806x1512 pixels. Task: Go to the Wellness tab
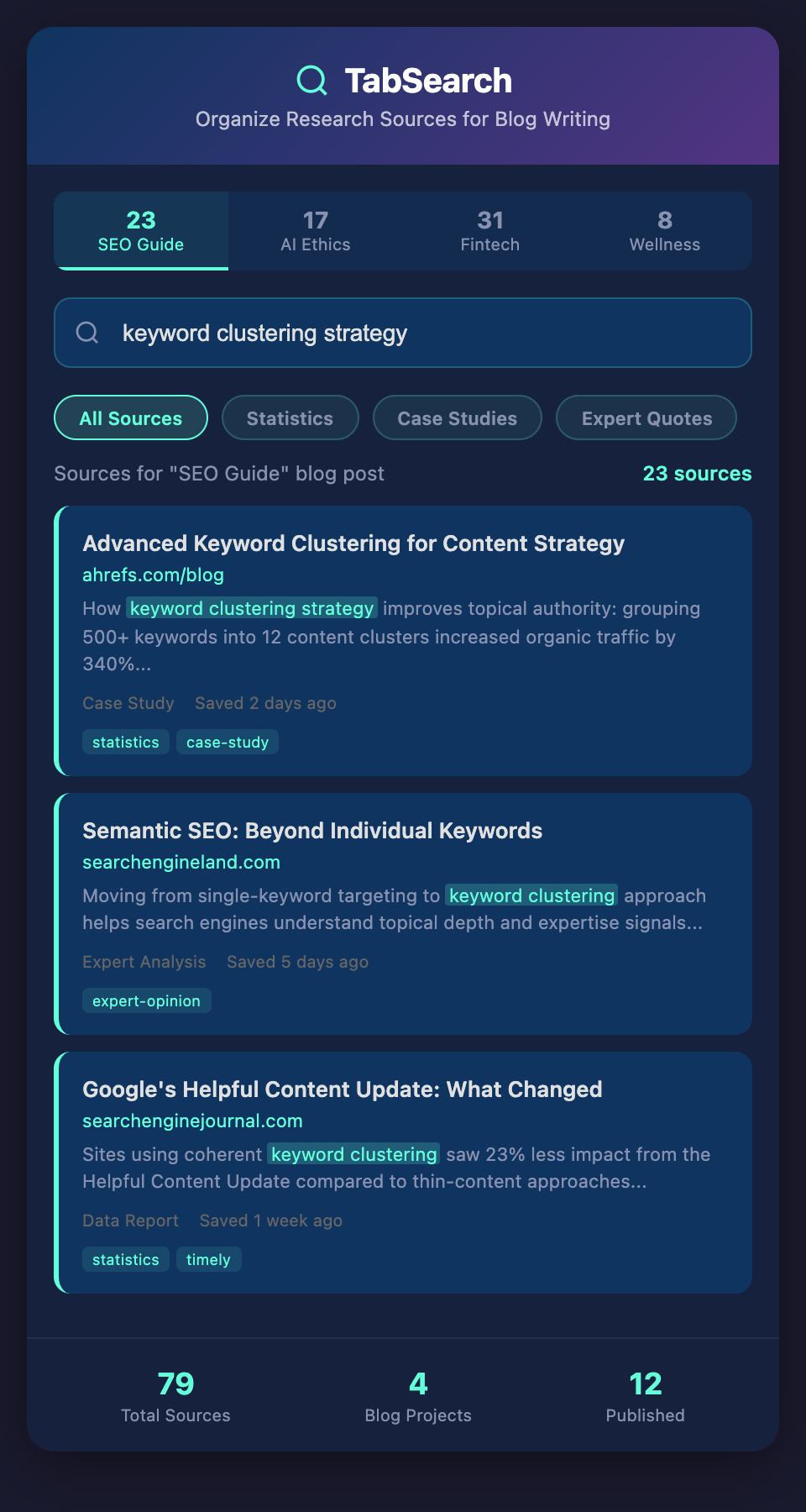[665, 231]
